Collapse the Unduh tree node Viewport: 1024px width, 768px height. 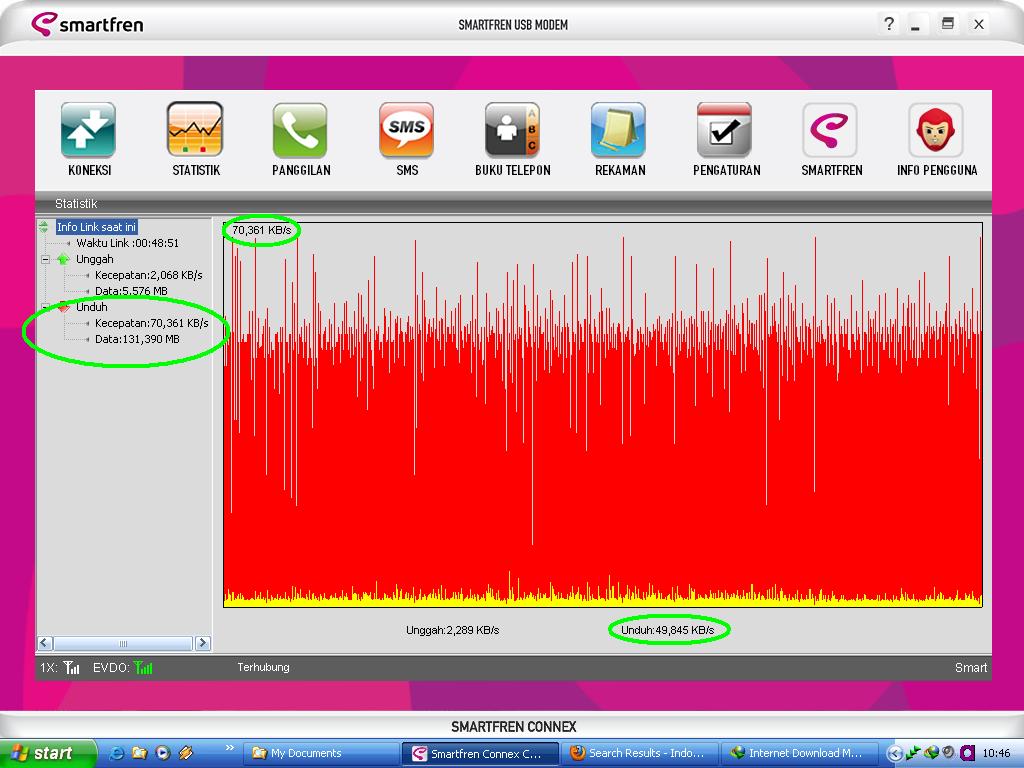coord(46,307)
